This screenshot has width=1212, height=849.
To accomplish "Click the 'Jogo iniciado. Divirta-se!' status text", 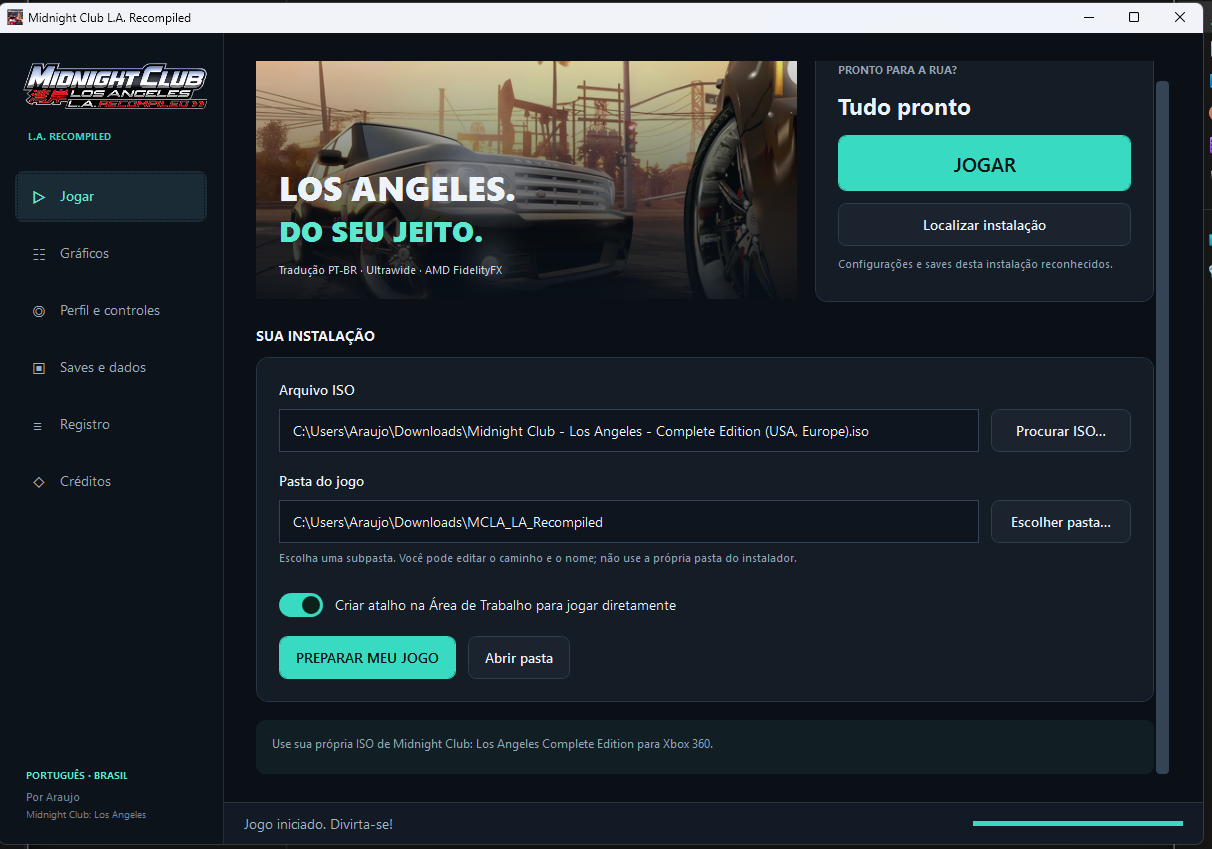I will coord(318,825).
